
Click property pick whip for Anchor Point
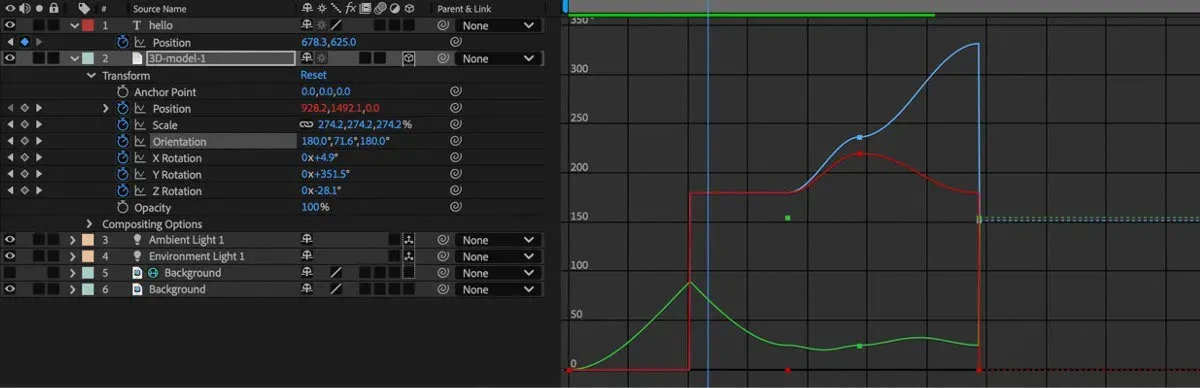455,92
